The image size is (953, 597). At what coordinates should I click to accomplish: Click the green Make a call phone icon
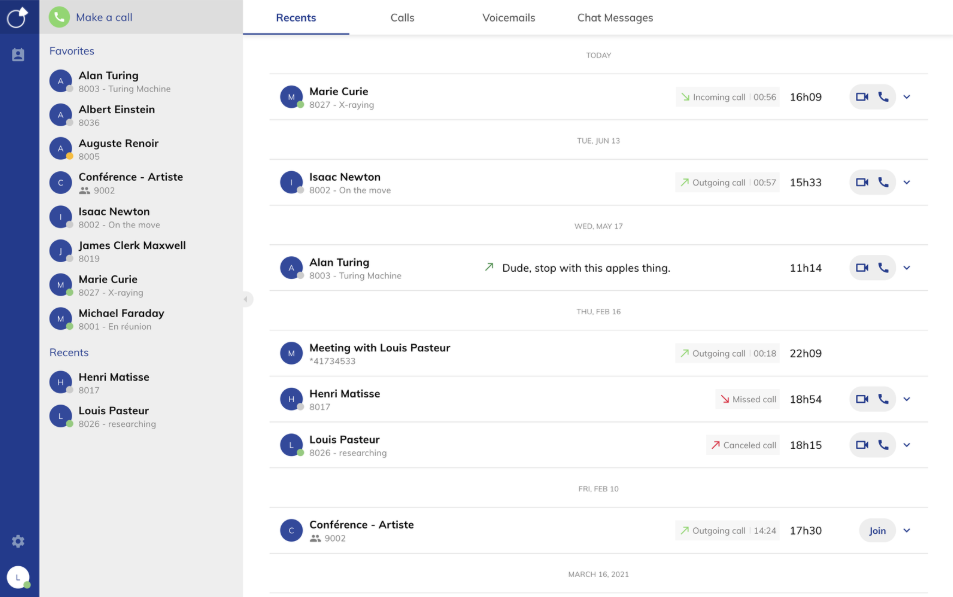(60, 17)
